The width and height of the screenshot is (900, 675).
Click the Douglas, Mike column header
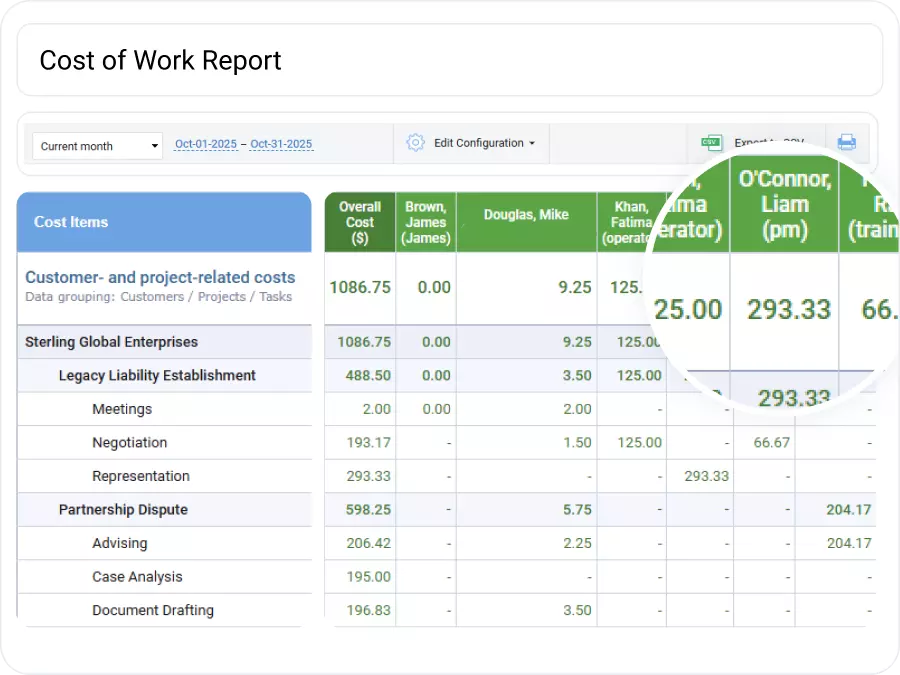(x=527, y=214)
